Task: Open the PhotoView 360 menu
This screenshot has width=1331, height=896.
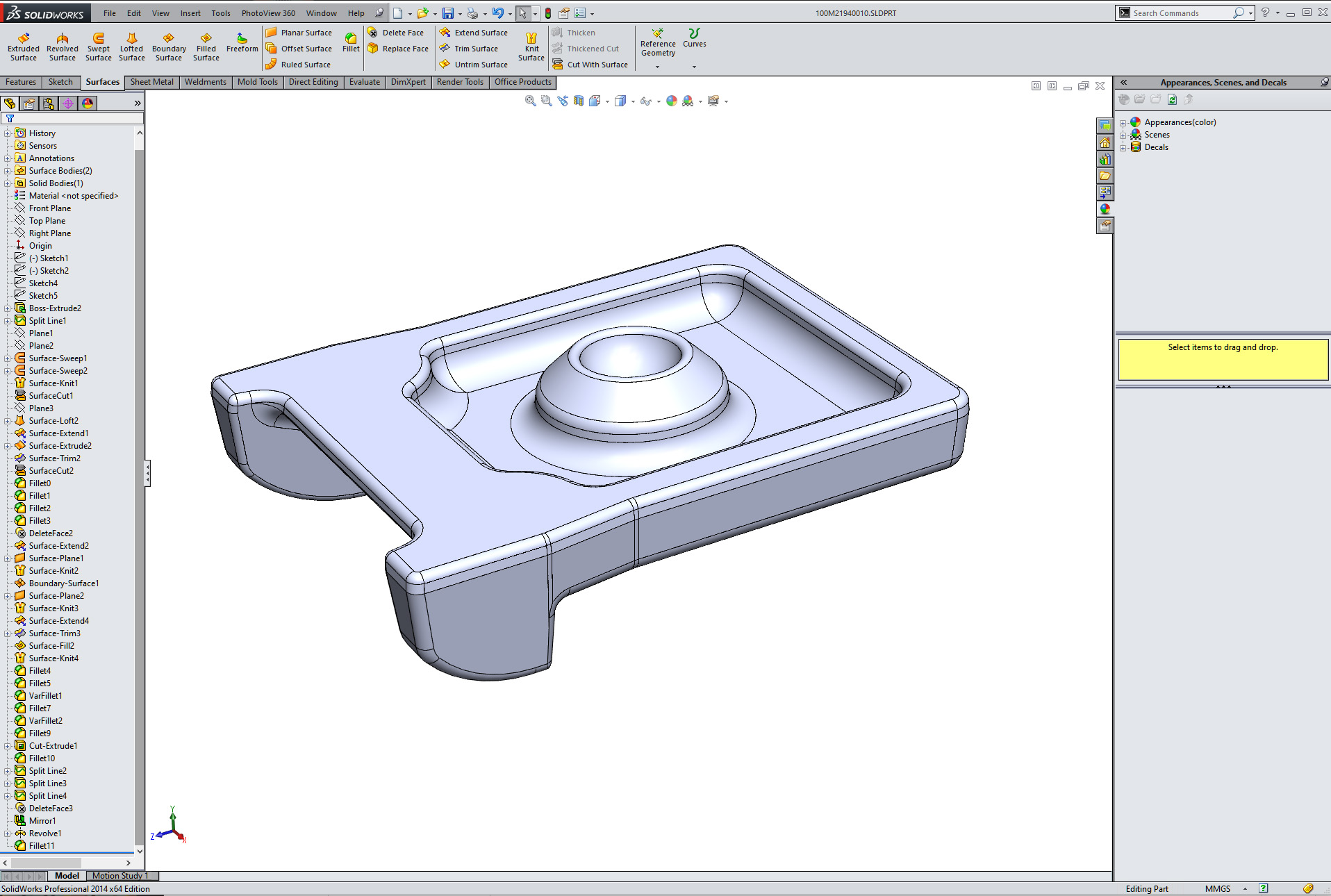Action: [x=268, y=13]
